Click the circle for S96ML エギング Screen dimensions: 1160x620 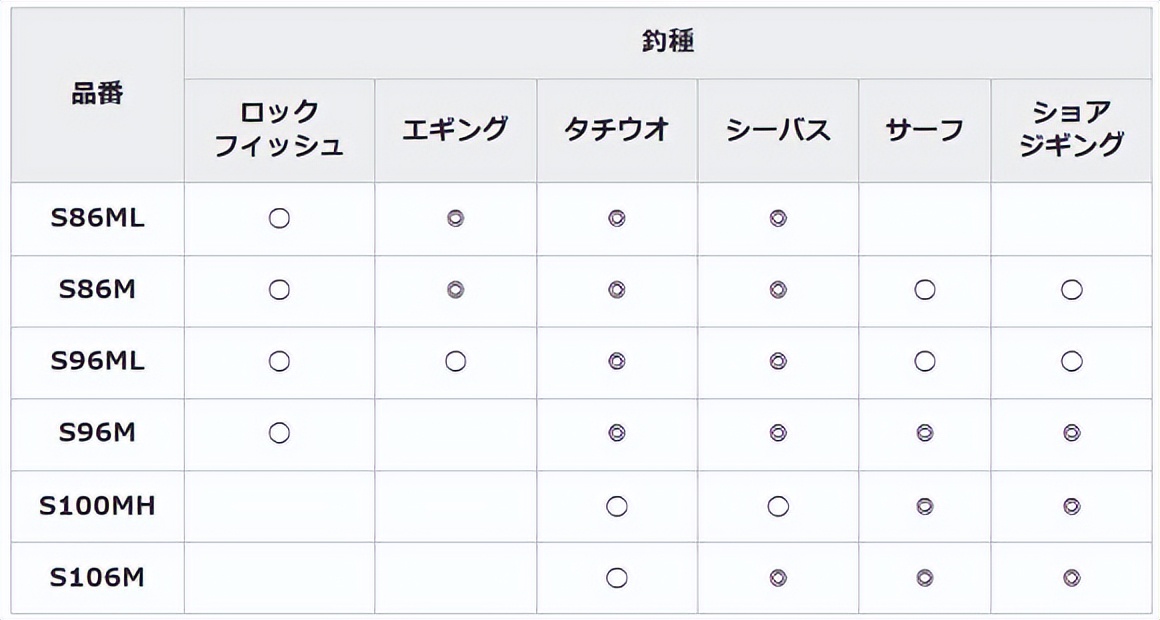(x=455, y=361)
